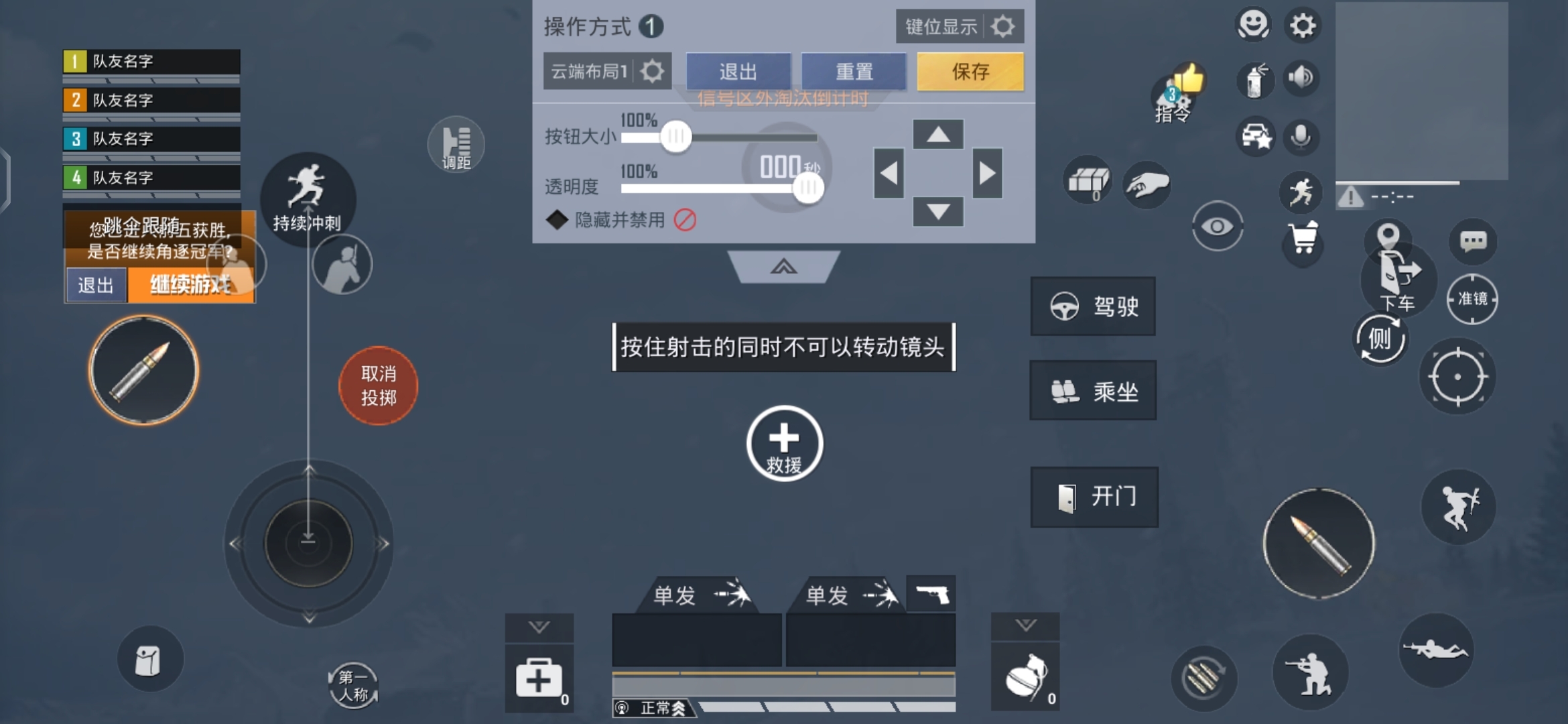
Task: Click the yellow 保存 save button
Action: click(x=970, y=71)
